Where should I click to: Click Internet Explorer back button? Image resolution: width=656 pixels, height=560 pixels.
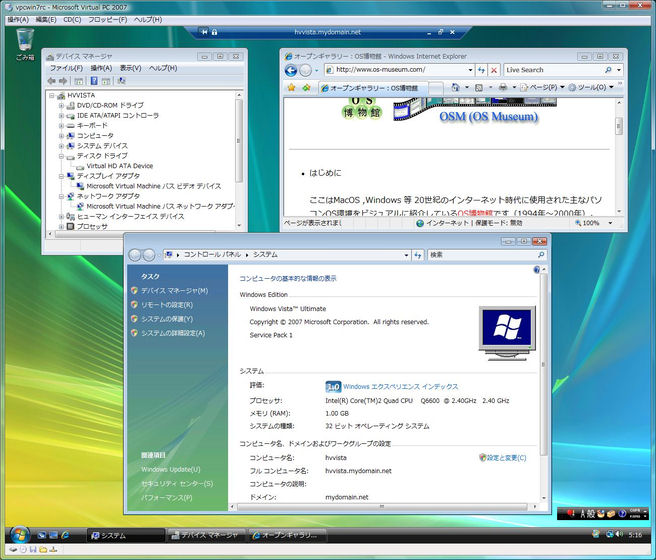[291, 70]
